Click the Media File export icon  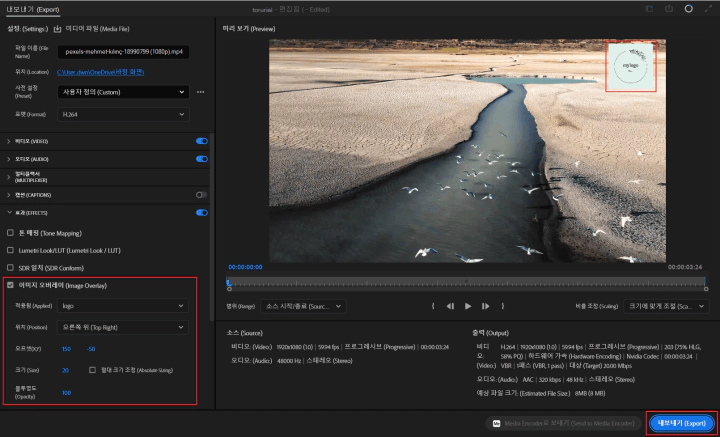[57, 29]
